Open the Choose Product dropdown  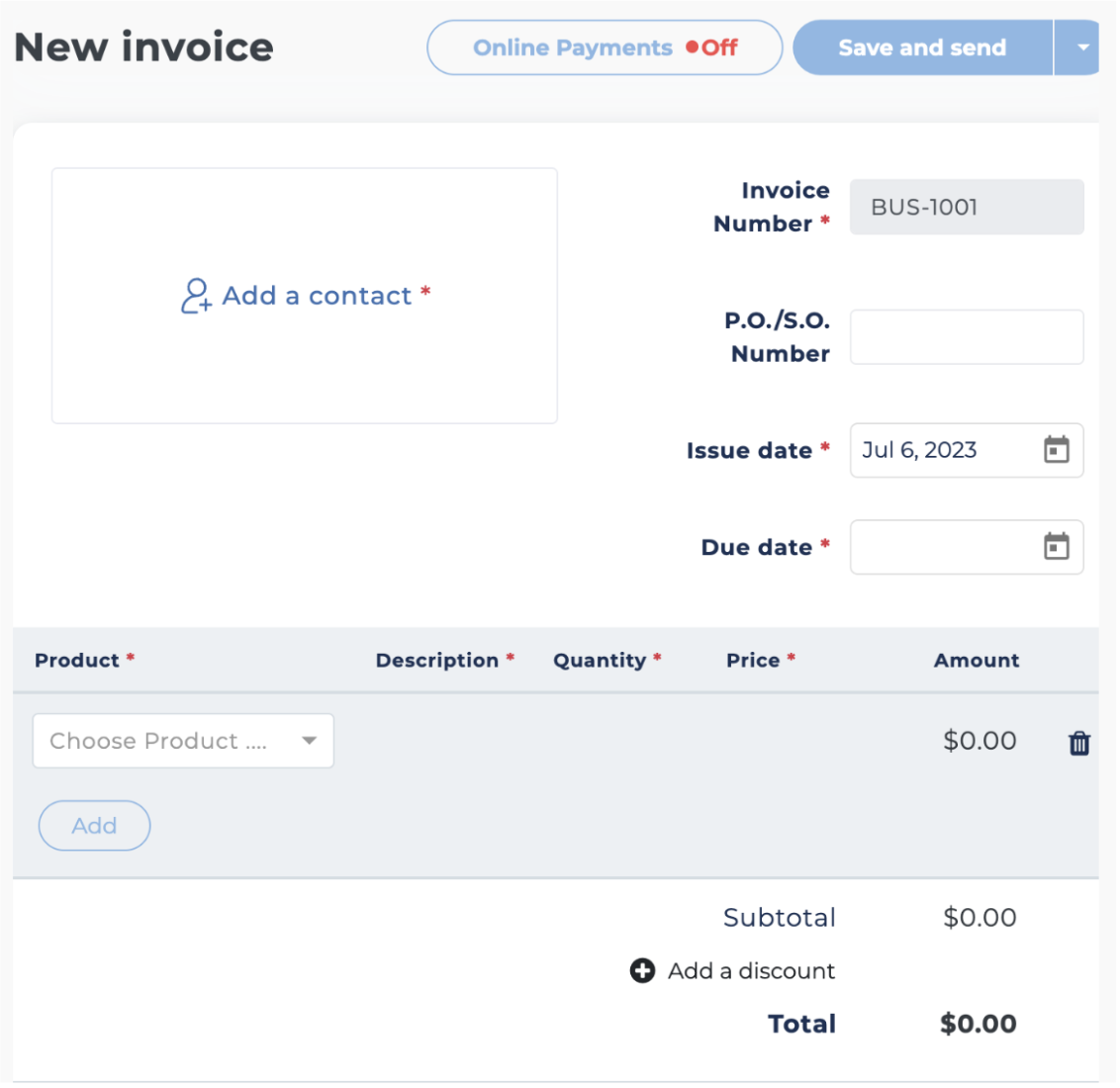click(x=183, y=741)
